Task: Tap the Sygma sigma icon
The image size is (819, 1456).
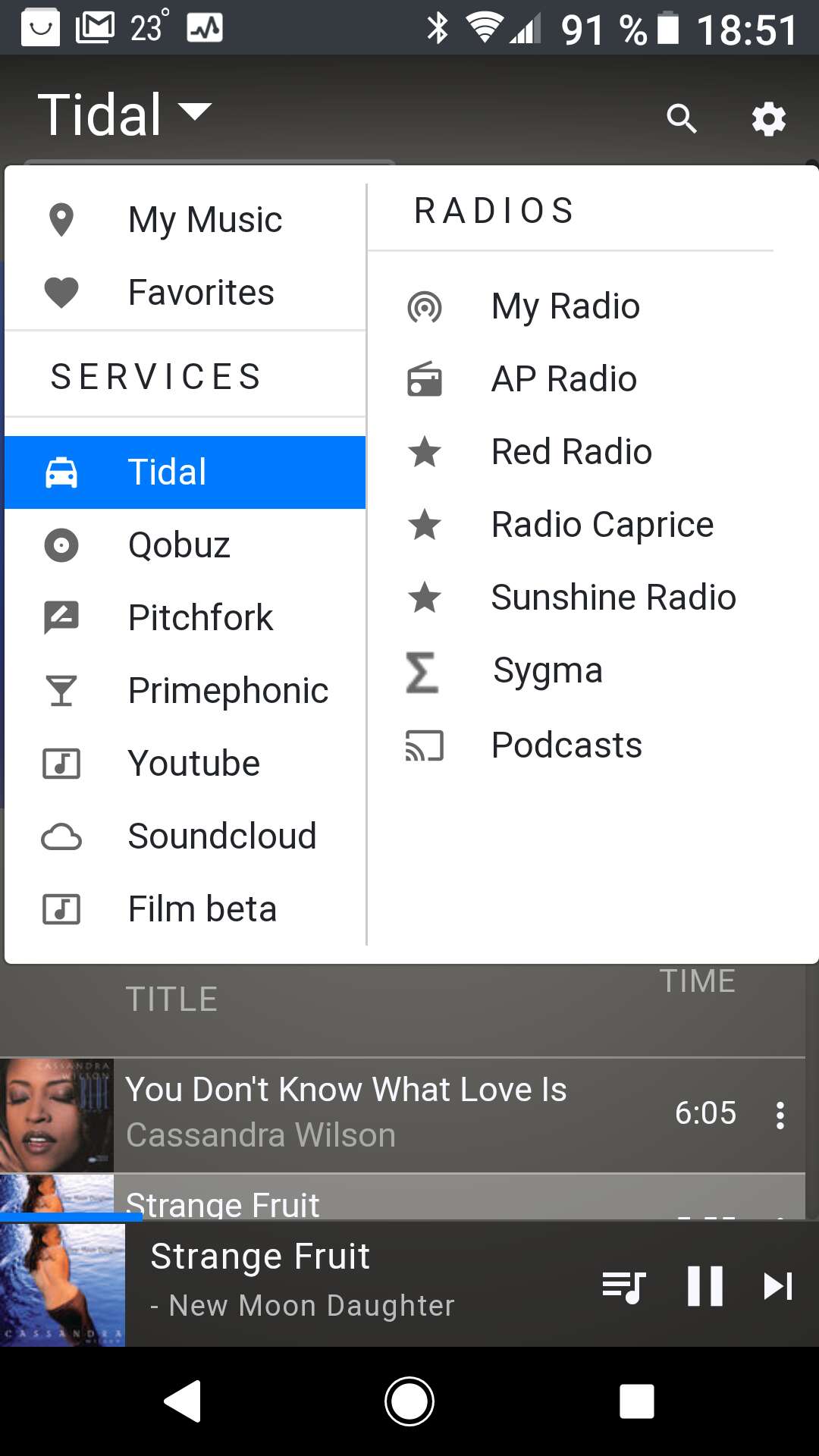Action: coord(422,673)
